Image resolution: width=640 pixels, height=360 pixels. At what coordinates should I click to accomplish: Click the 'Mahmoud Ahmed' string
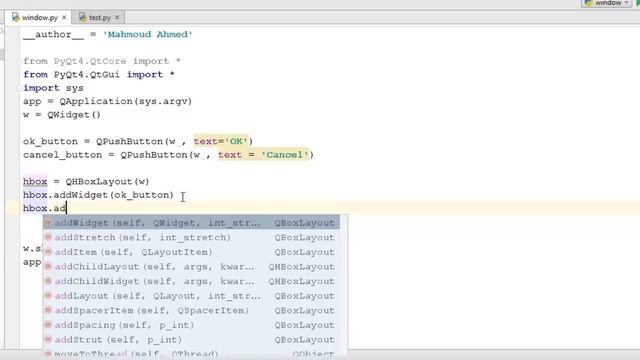point(147,34)
